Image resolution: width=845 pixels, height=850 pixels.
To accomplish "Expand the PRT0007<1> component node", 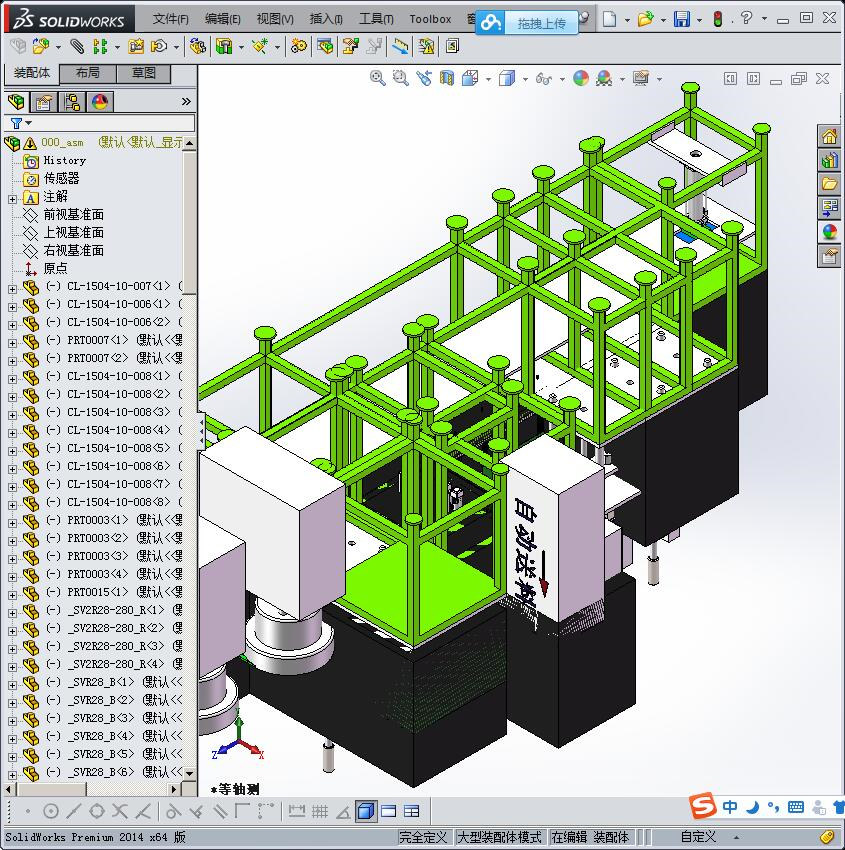I will pyautogui.click(x=12, y=343).
